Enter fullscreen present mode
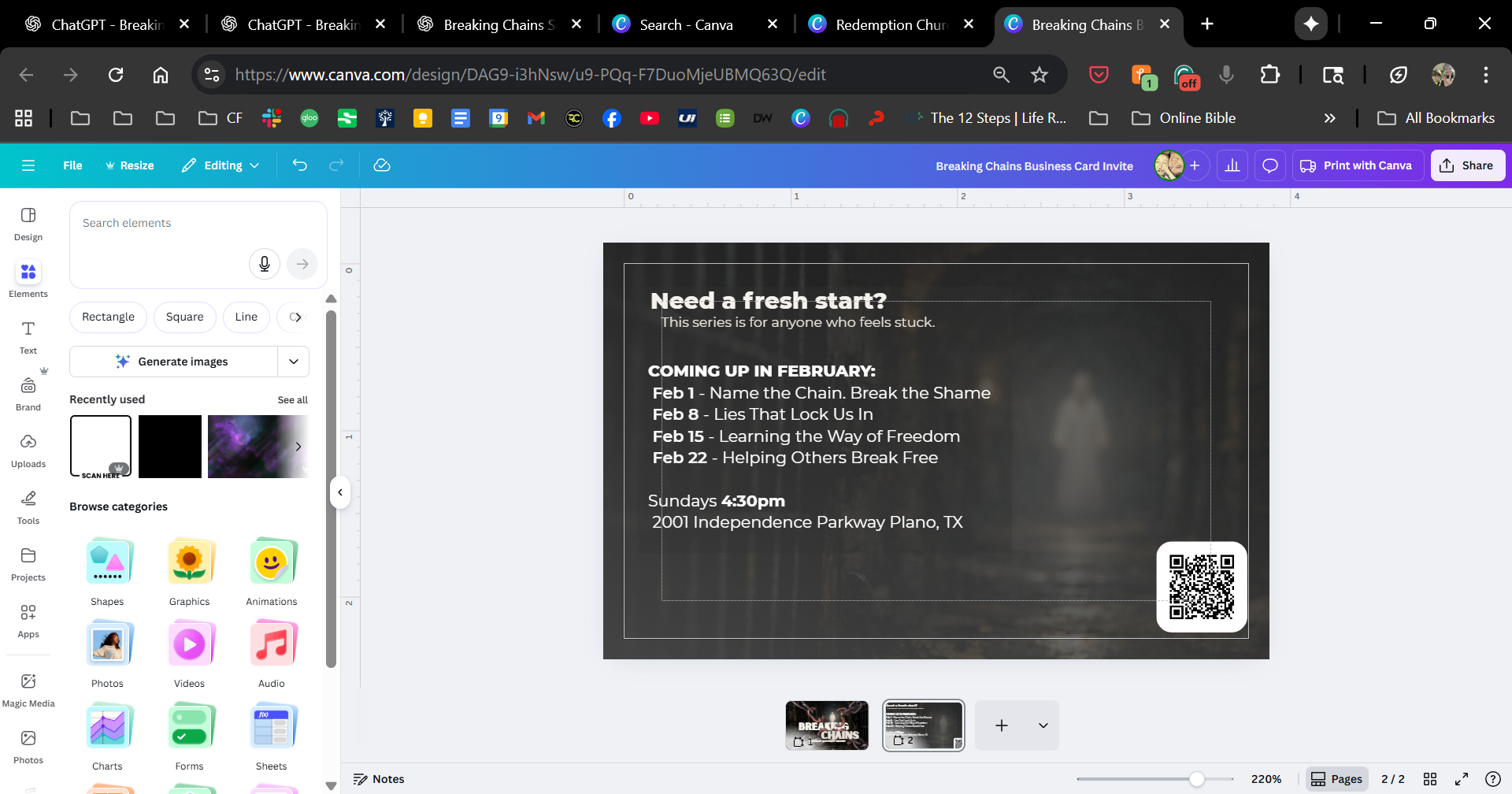Image resolution: width=1512 pixels, height=794 pixels. click(x=1462, y=779)
